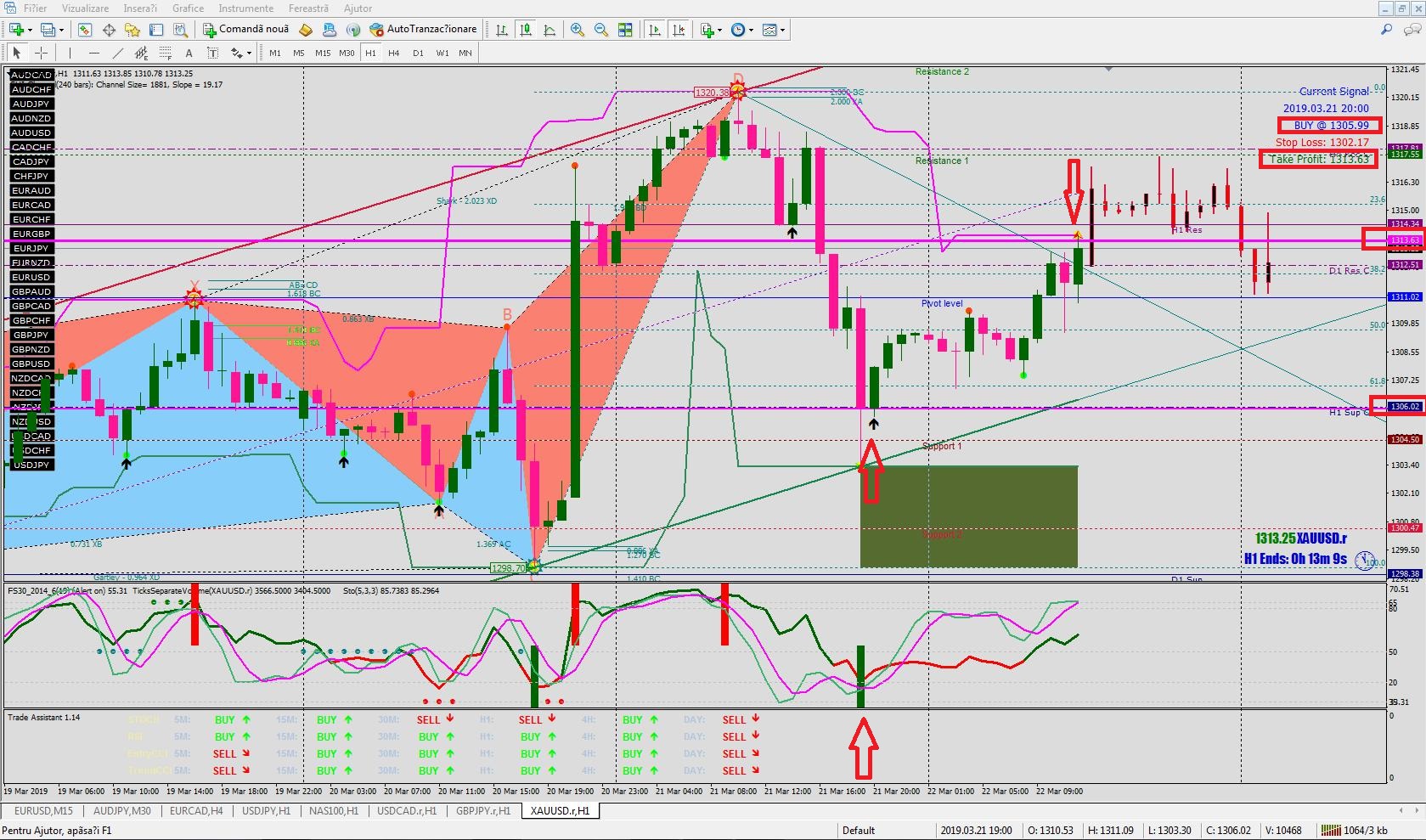This screenshot has height=840, width=1426.
Task: Switch timeframe to H4
Action: click(394, 53)
